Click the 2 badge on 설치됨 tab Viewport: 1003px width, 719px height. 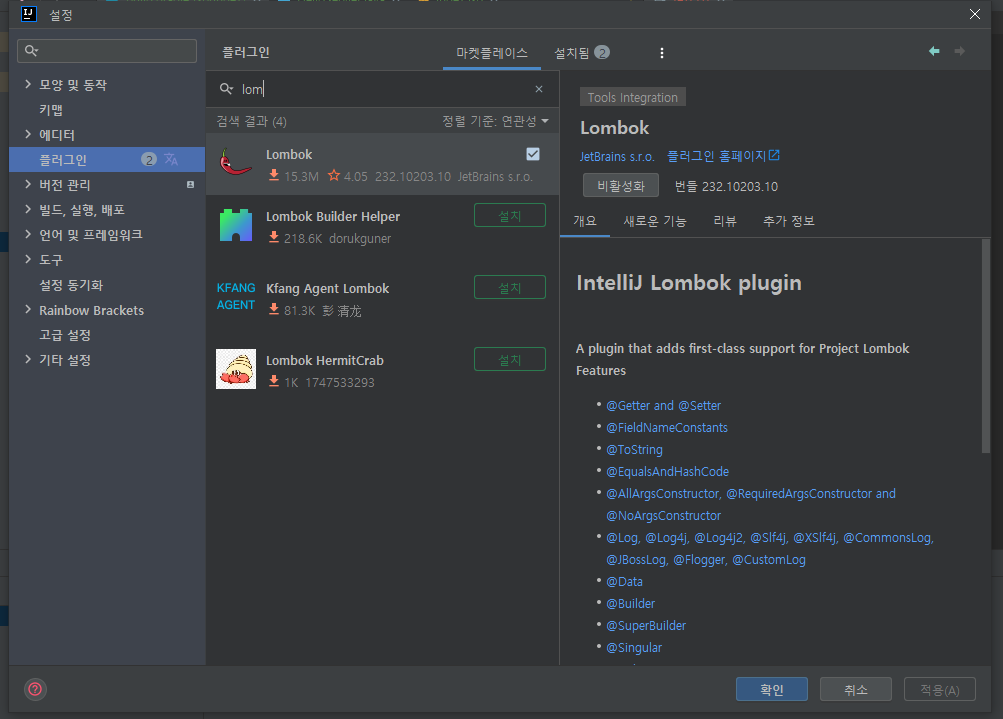click(x=601, y=52)
